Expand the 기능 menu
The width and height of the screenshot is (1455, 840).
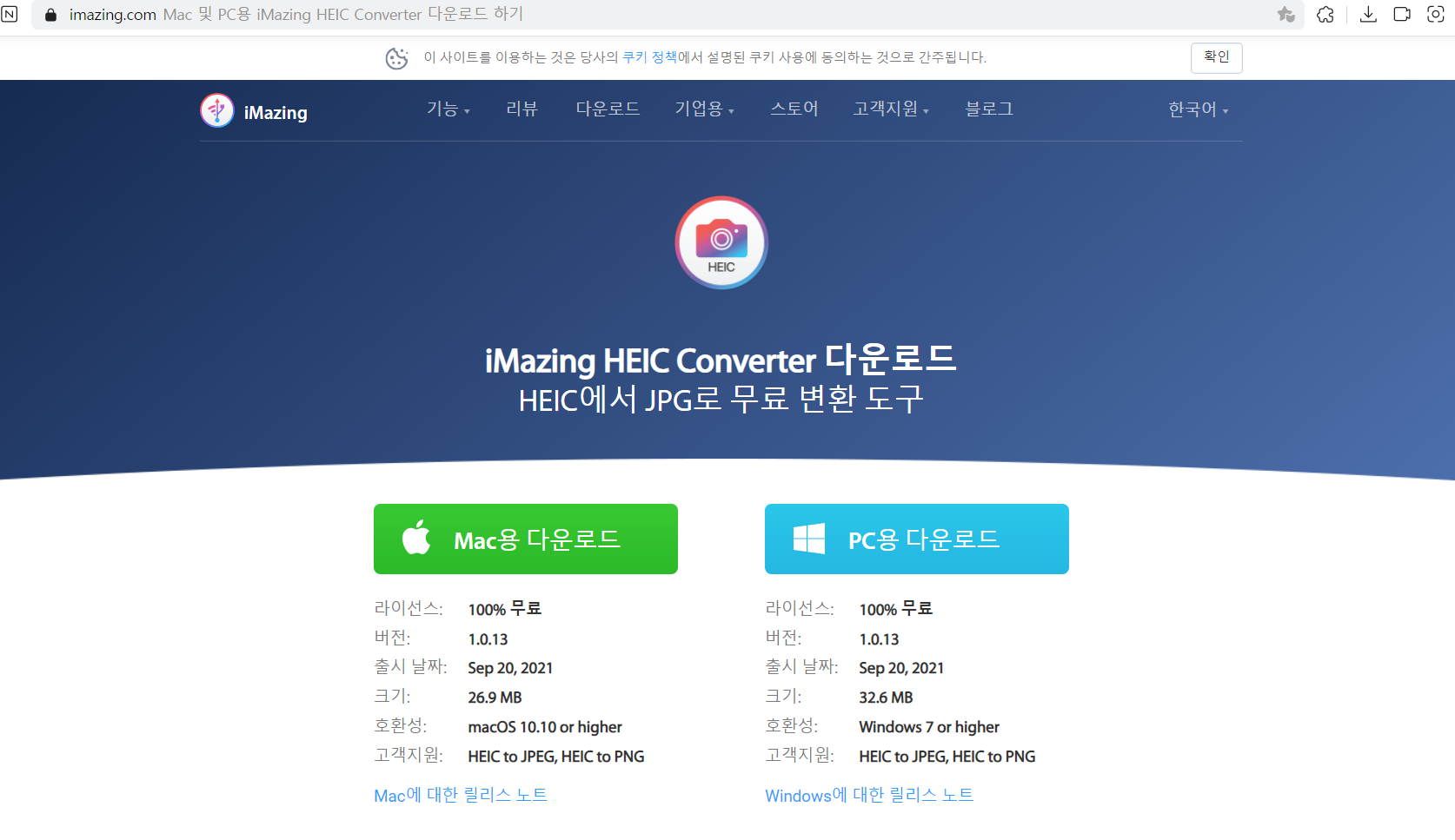(448, 109)
